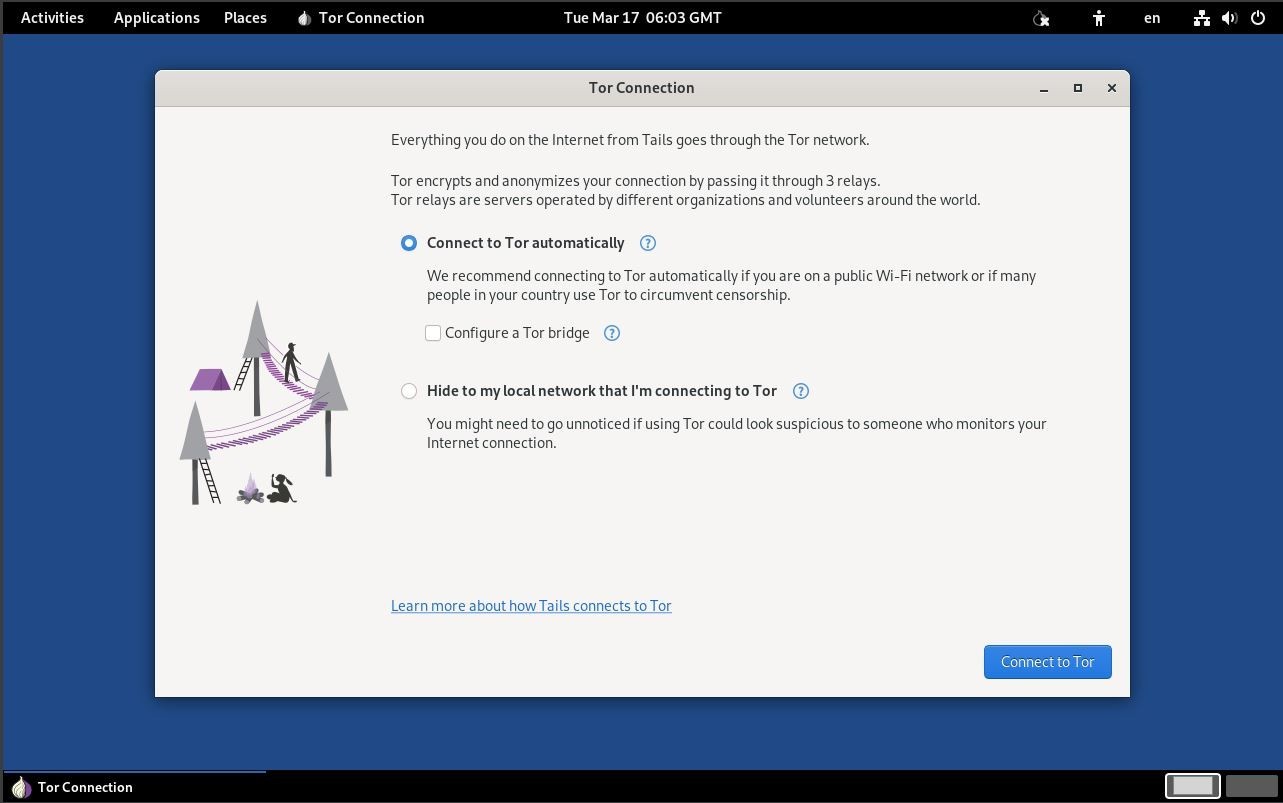The image size is (1283, 803).
Task: Click 'Tor relays are servers operated' line
Action: point(686,200)
